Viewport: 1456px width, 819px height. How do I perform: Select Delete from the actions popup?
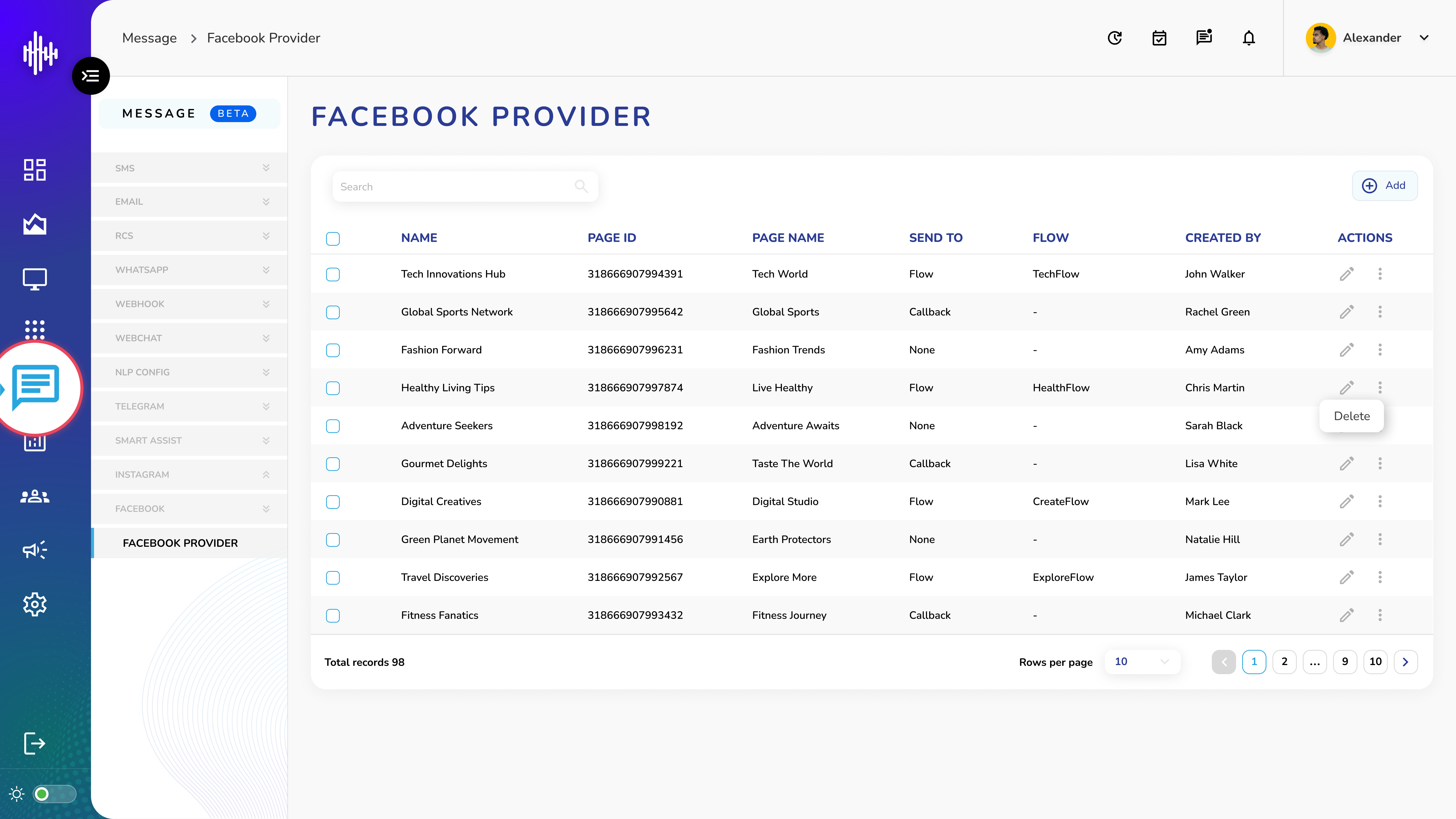1351,416
